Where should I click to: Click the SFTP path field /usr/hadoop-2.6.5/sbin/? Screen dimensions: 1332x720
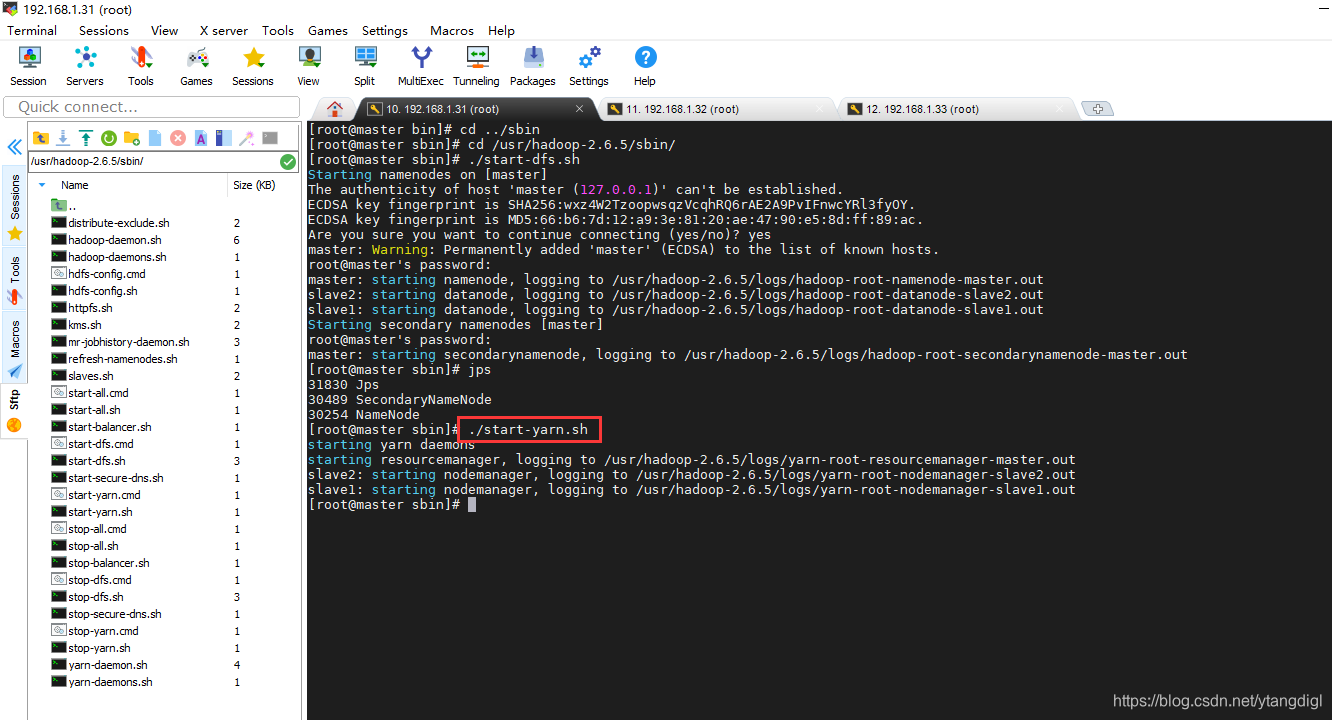coord(154,161)
